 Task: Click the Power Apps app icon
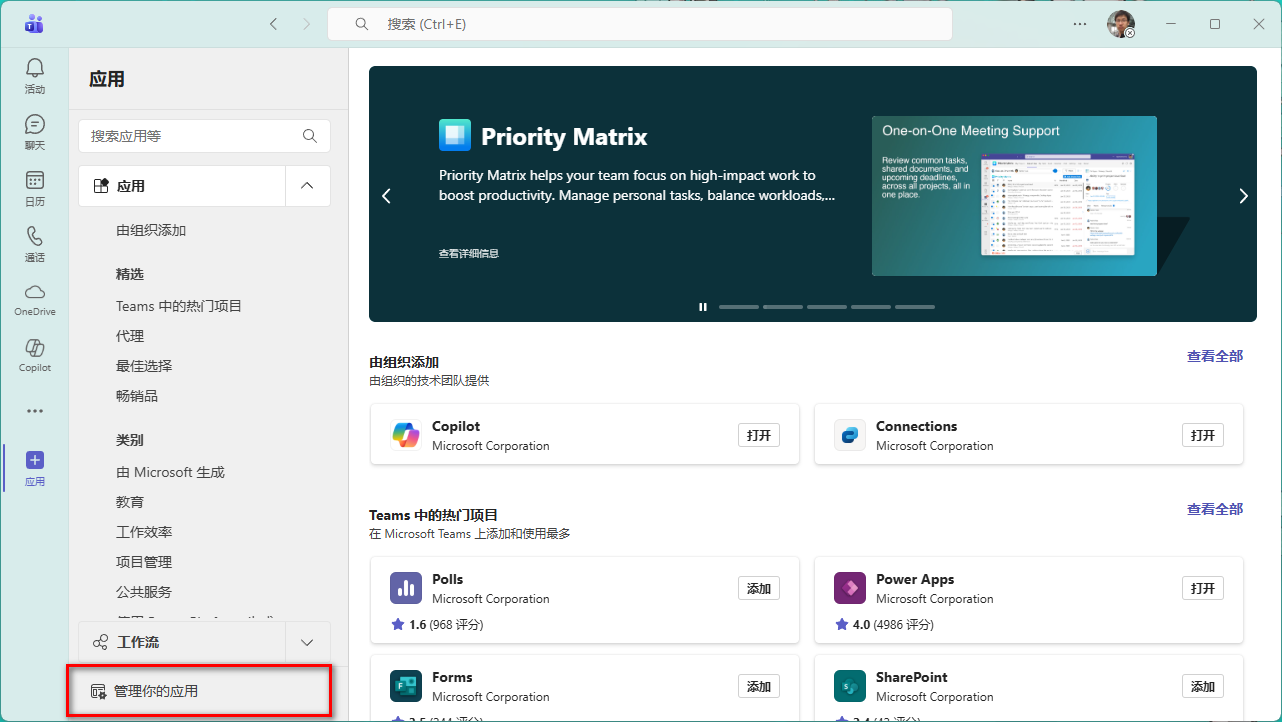click(x=850, y=588)
